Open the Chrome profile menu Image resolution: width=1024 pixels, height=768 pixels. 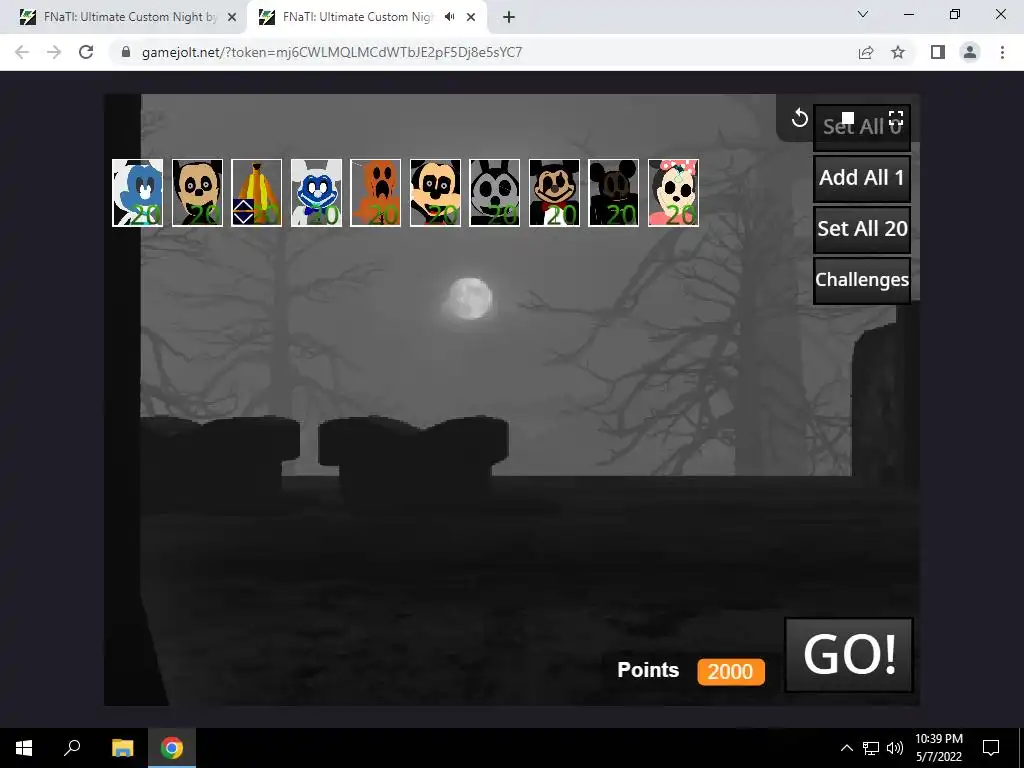coord(970,52)
